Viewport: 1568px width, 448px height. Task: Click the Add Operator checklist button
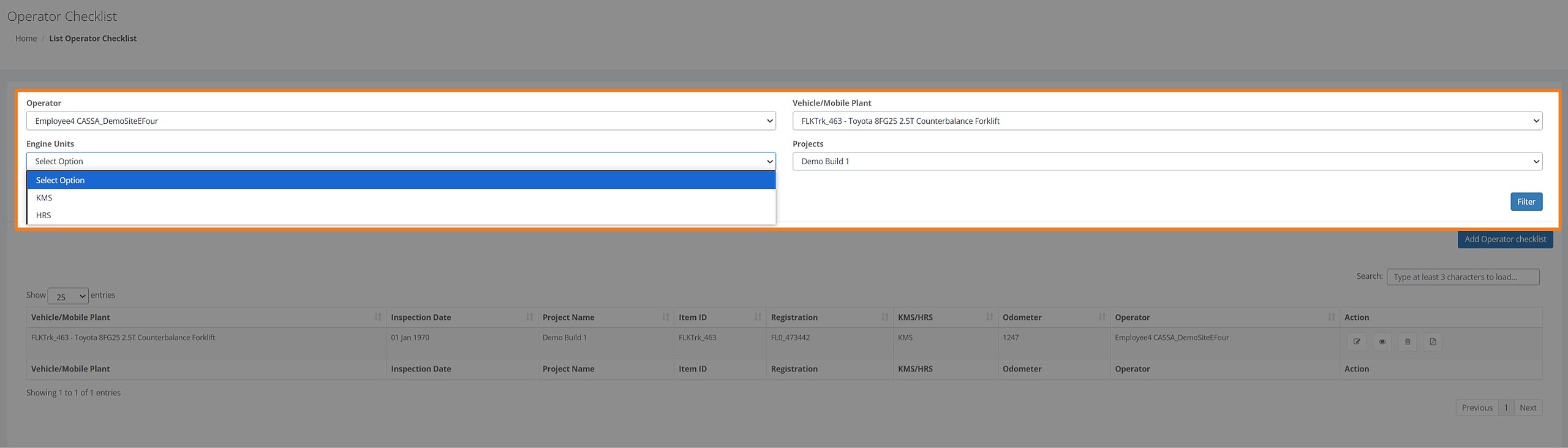[1505, 239]
